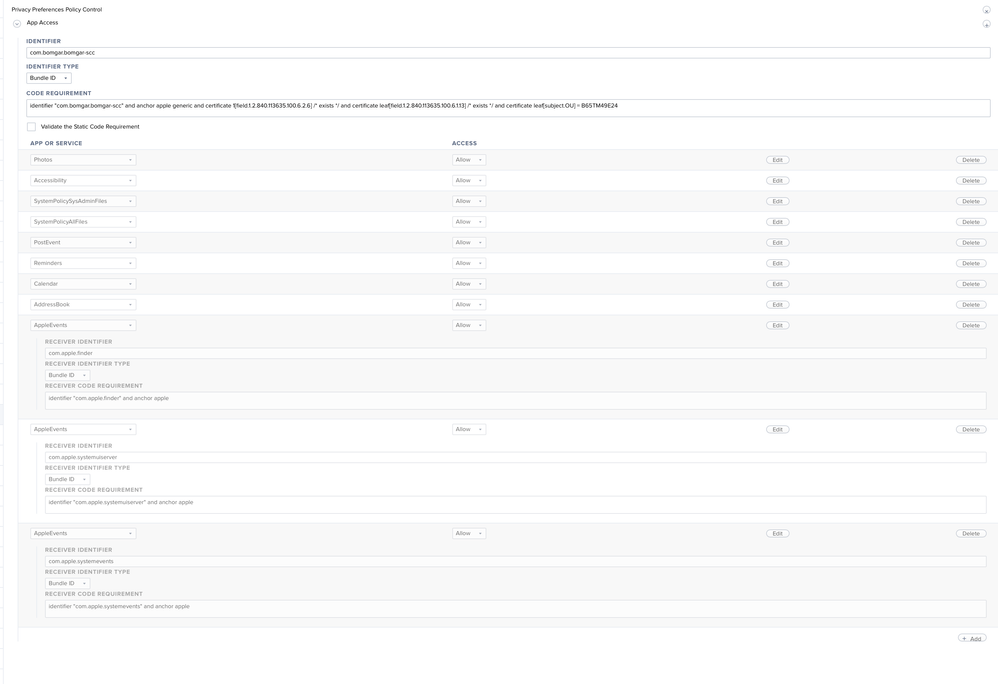
Task: Open the AppleEvents service dropdown for com.apple.finder
Action: 83,325
